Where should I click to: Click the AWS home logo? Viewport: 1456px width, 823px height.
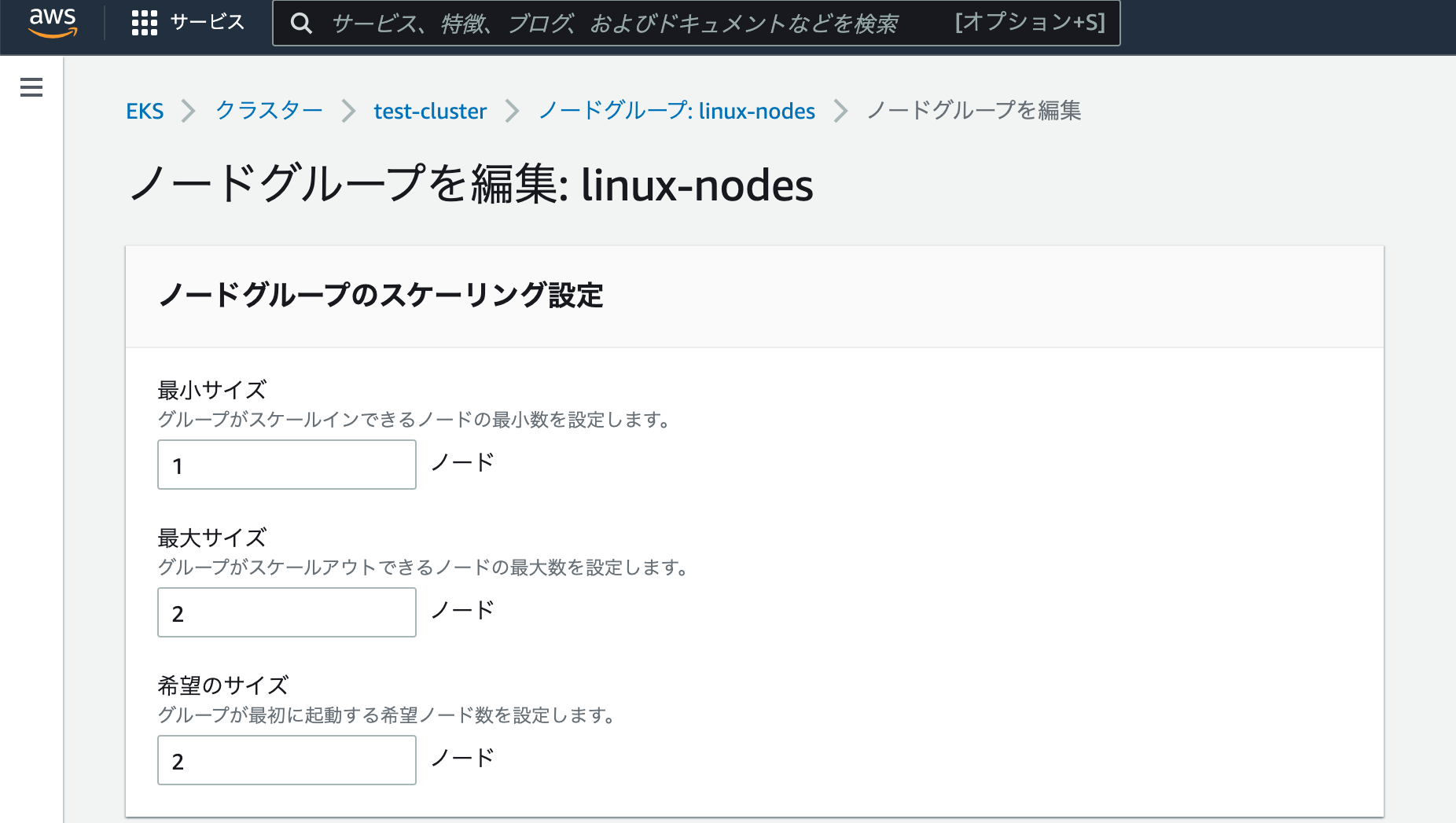[52, 23]
